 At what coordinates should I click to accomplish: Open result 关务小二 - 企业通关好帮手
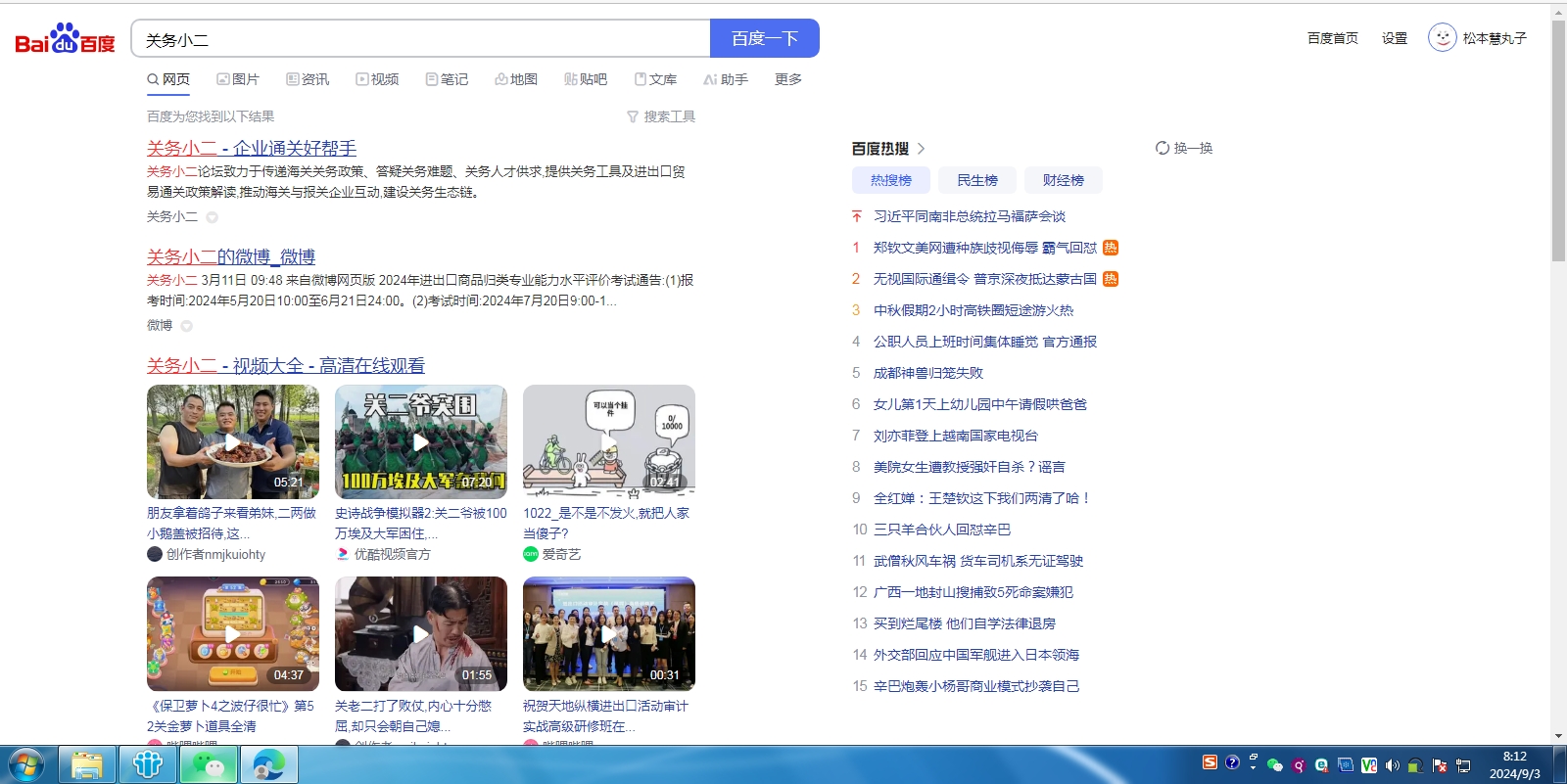pos(252,148)
